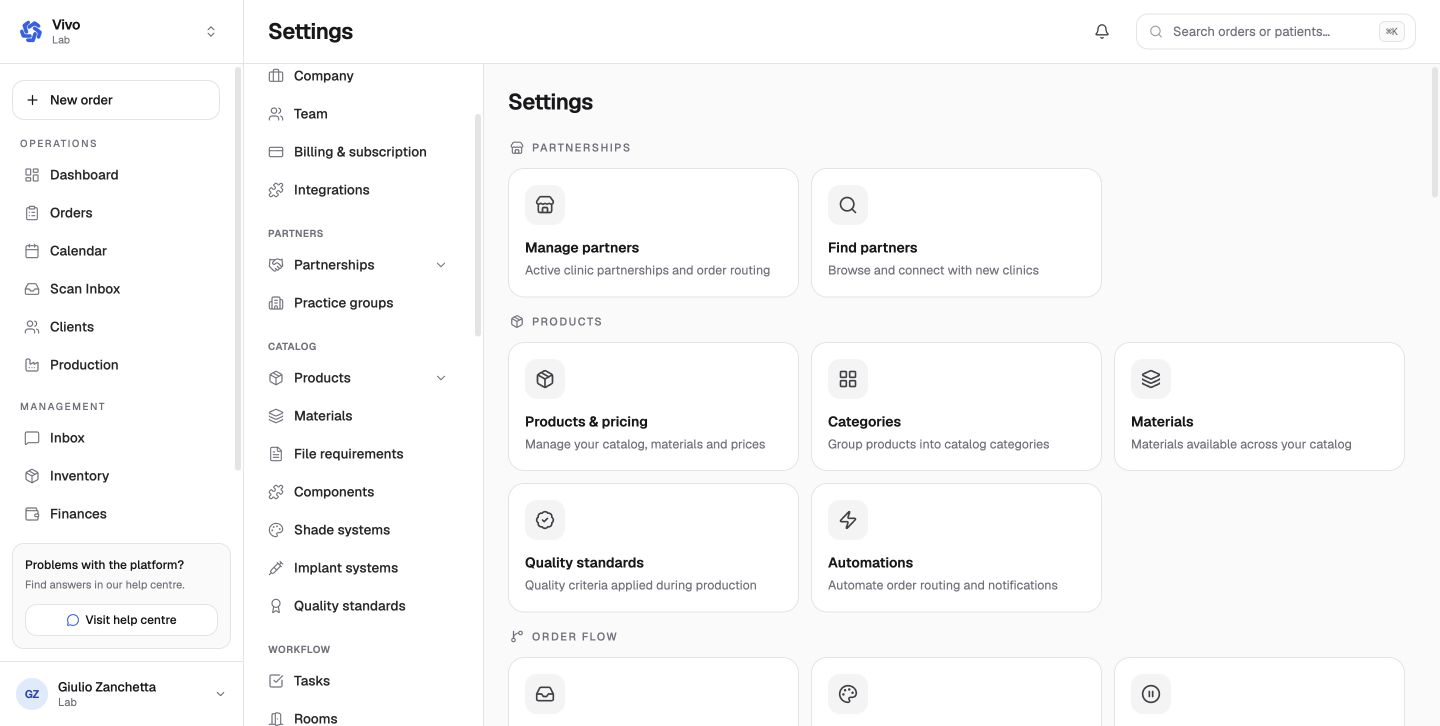Click the Scan Inbox tray icon
The width and height of the screenshot is (1440, 726).
pos(32,289)
